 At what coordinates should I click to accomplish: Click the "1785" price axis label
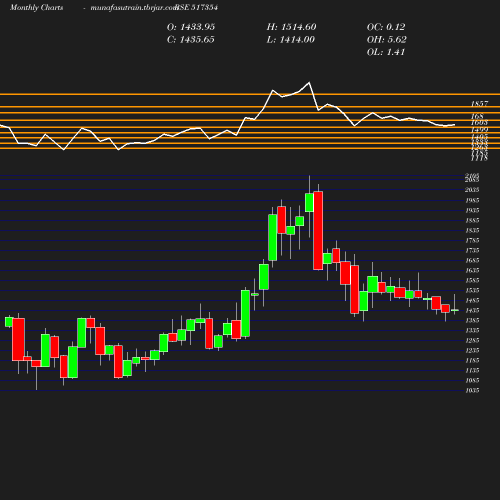[472, 240]
